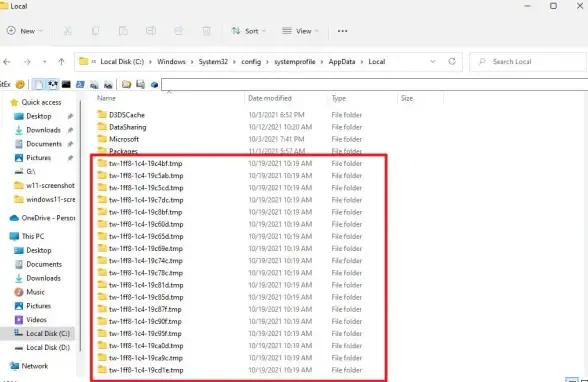Screen dimensions: 588x382
Task: Click StExBar rename tool icon
Action: (141, 84)
